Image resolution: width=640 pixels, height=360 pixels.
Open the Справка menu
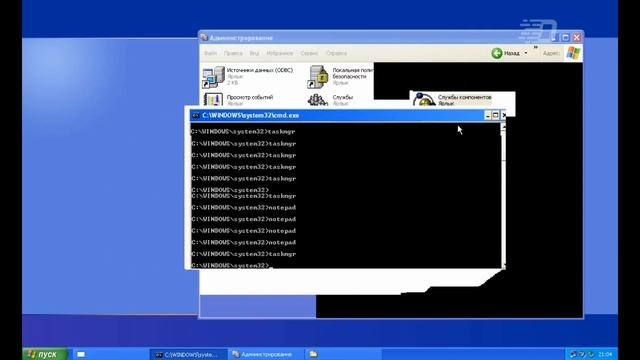(x=336, y=53)
